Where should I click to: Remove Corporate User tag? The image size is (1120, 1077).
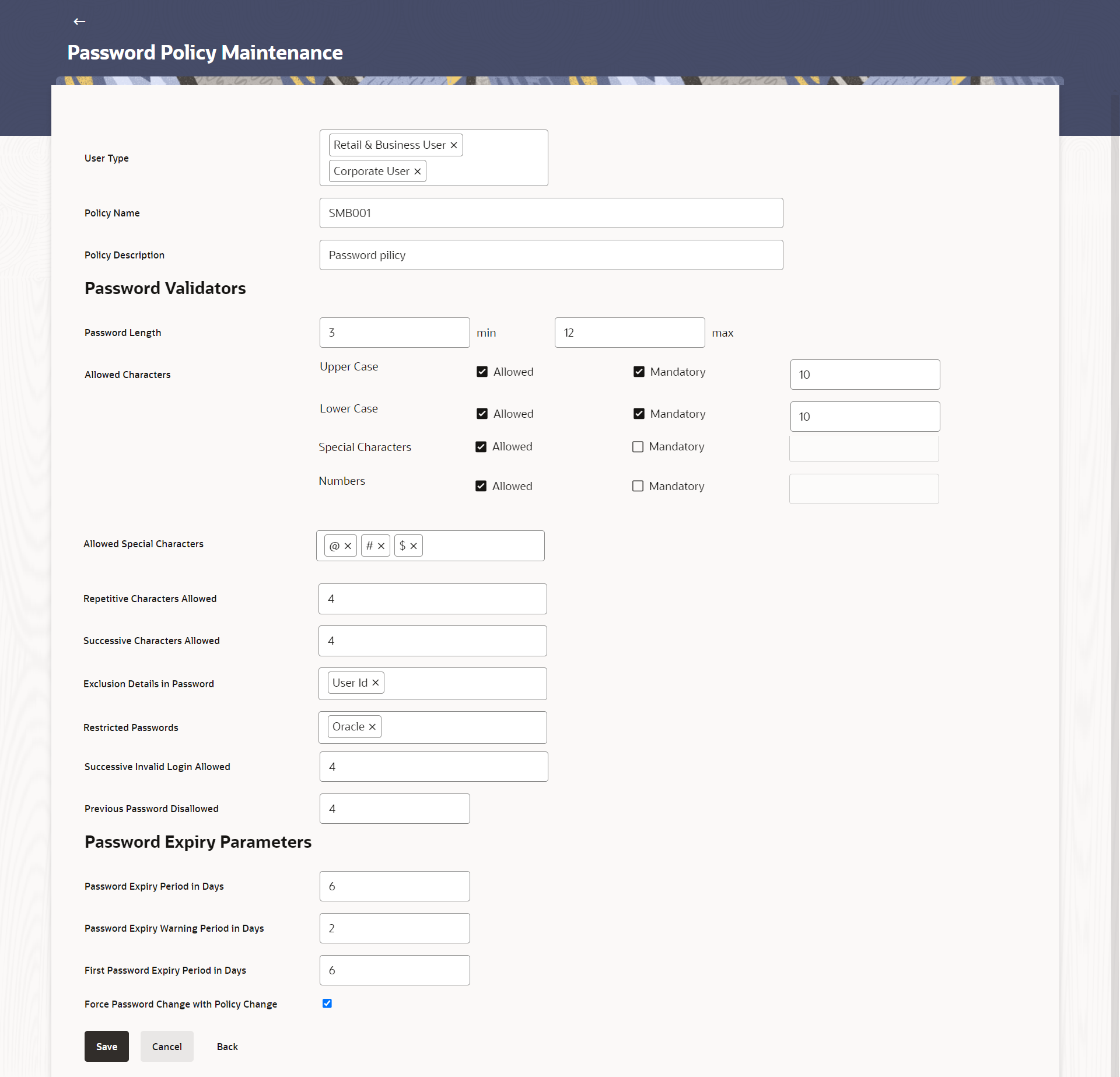(x=418, y=172)
